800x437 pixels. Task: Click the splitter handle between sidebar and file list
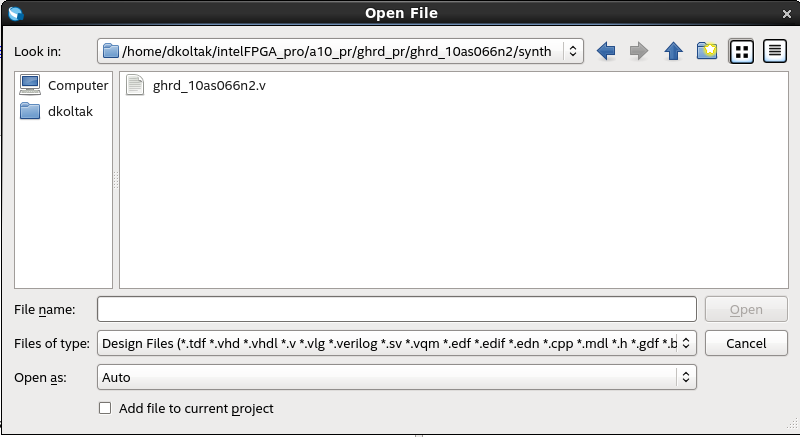click(x=116, y=180)
